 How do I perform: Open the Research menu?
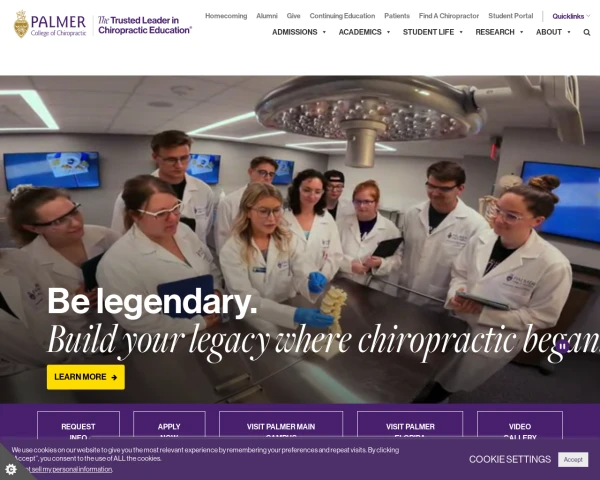point(499,32)
